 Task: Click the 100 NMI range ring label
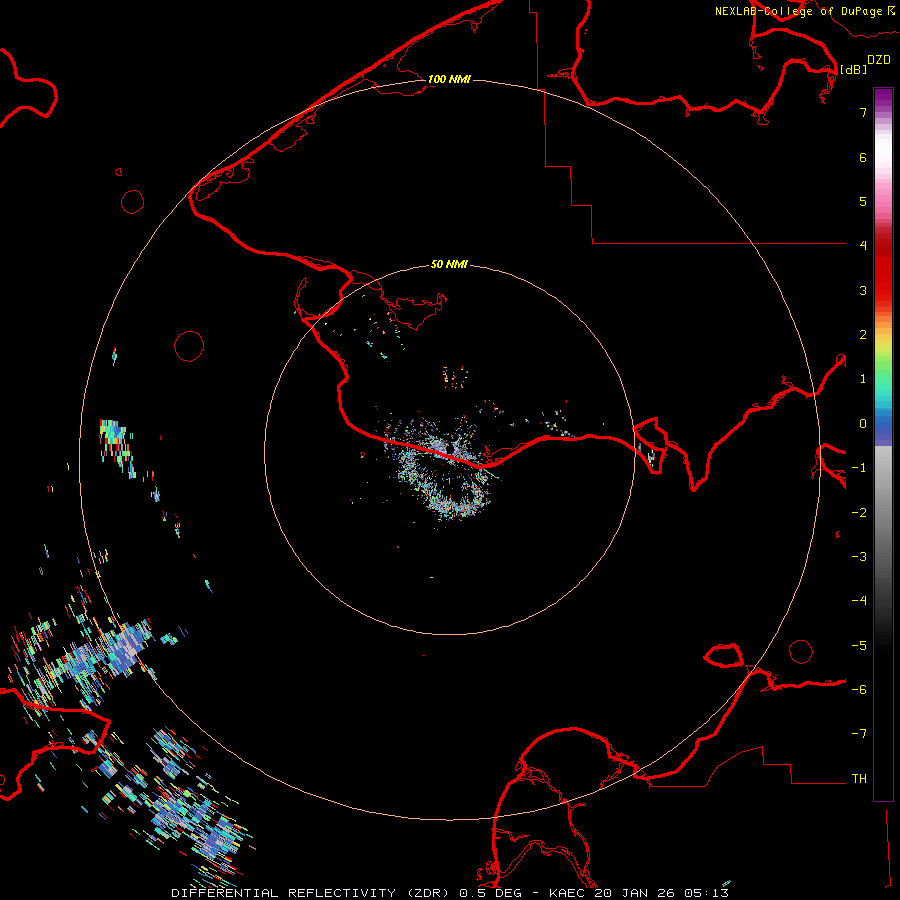(x=449, y=79)
